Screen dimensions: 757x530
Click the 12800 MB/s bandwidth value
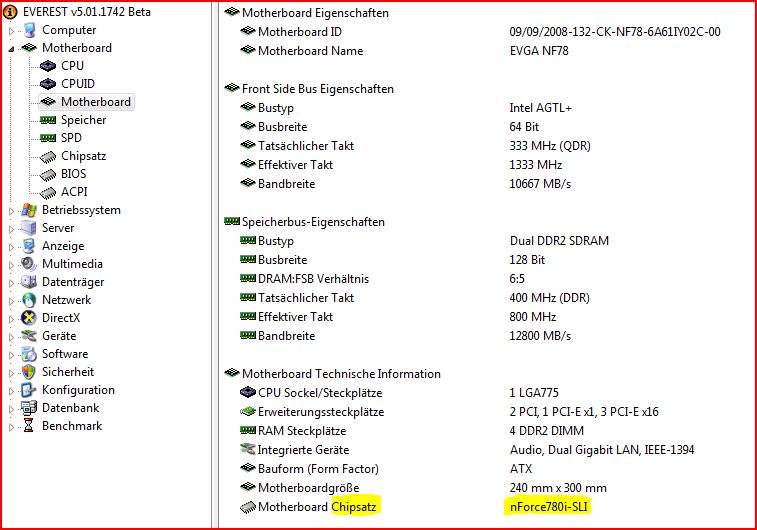pyautogui.click(x=540, y=336)
